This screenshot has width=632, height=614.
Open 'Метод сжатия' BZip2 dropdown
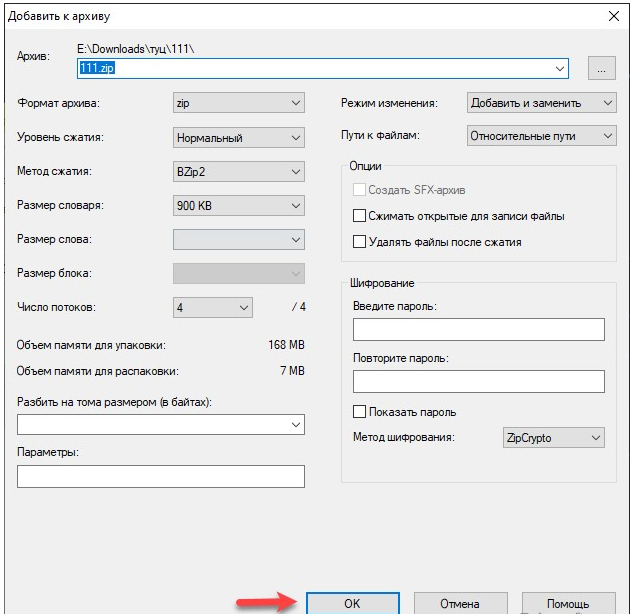pos(238,171)
